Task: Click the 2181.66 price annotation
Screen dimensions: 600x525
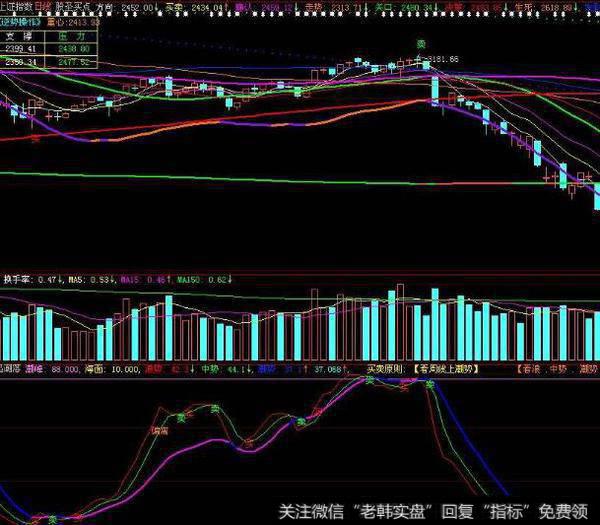Action: pyautogui.click(x=451, y=60)
